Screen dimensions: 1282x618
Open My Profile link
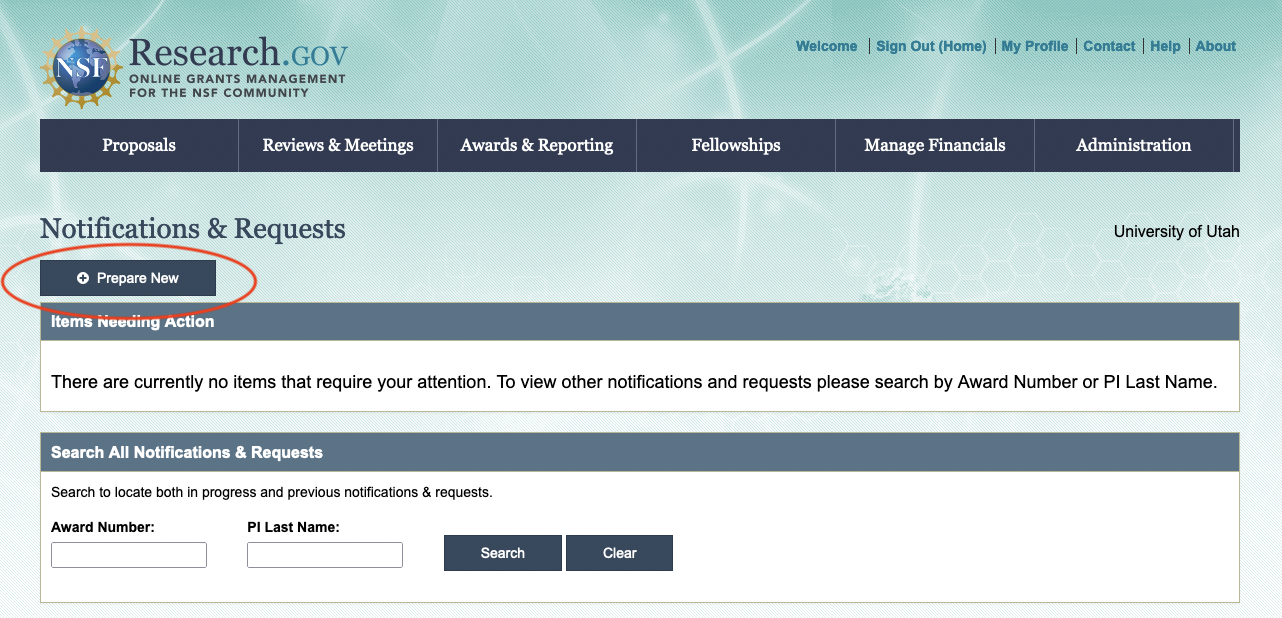(x=1034, y=46)
